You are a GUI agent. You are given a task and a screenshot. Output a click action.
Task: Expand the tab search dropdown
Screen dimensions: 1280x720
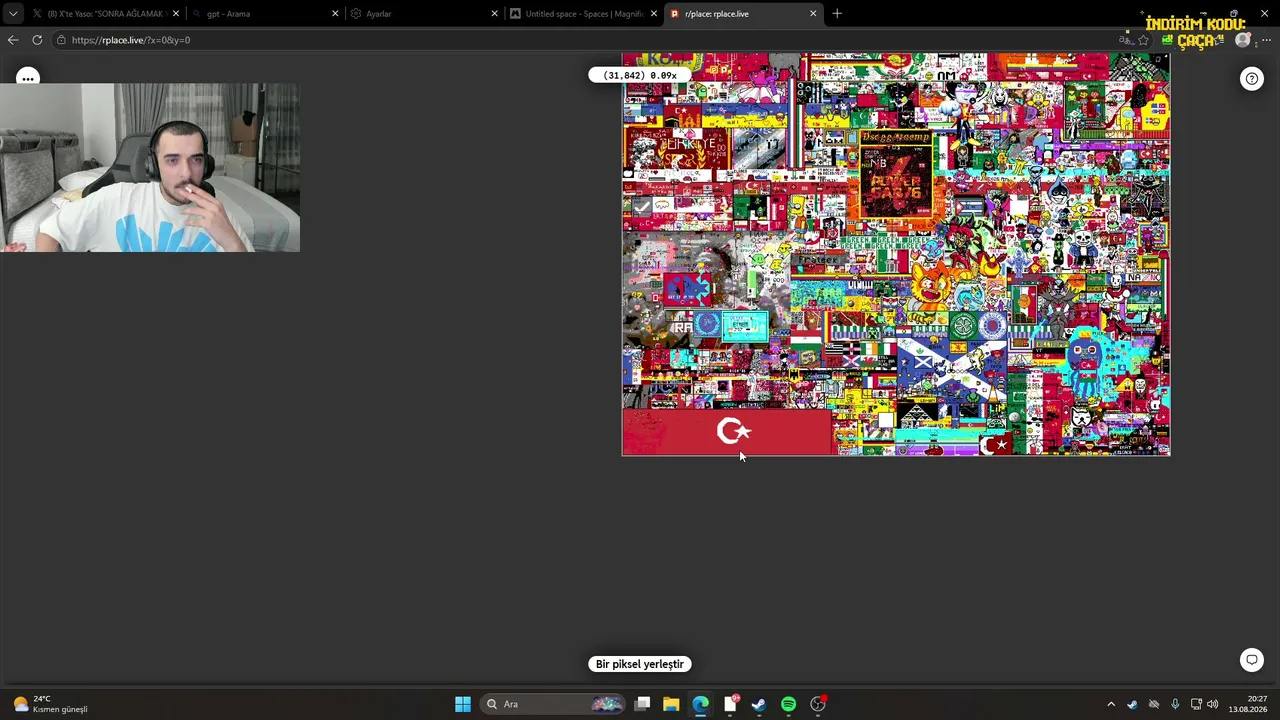(x=12, y=14)
